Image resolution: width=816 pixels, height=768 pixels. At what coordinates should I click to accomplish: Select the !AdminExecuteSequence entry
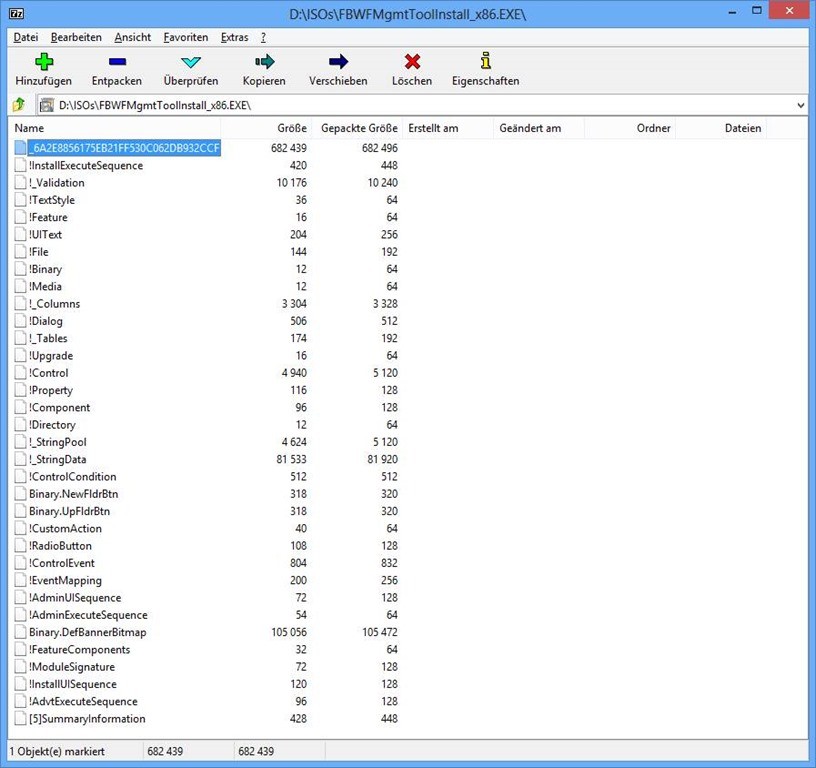click(x=88, y=615)
